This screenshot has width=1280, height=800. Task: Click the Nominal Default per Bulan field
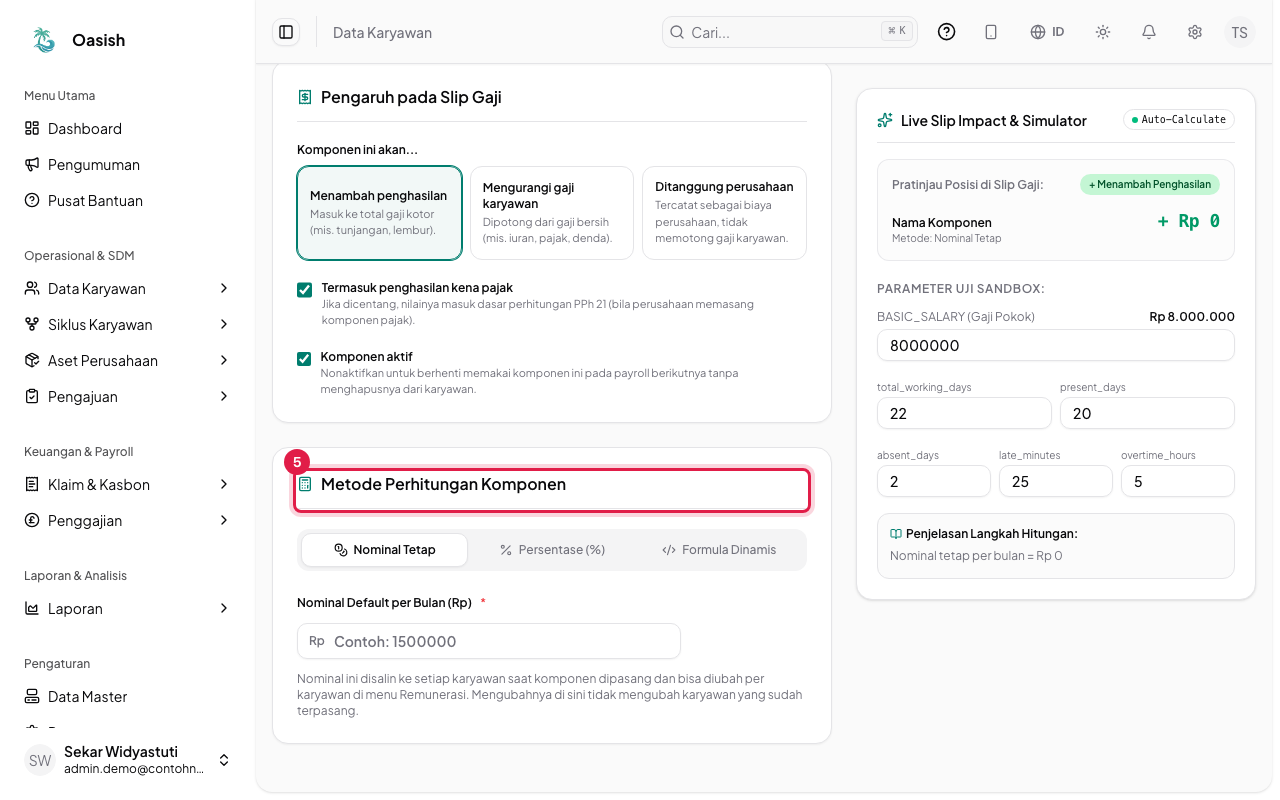coord(489,641)
